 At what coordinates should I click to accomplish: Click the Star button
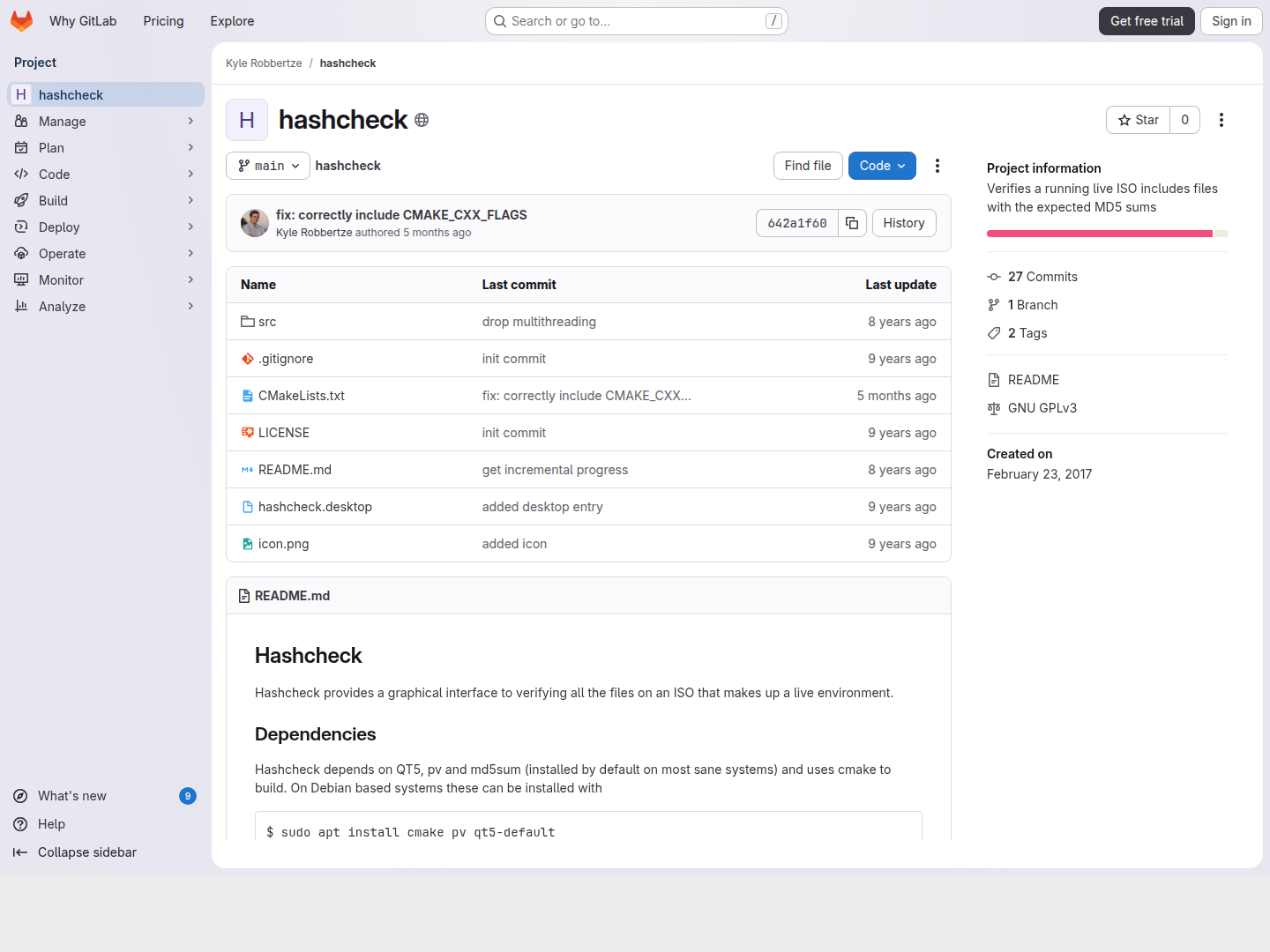1139,120
